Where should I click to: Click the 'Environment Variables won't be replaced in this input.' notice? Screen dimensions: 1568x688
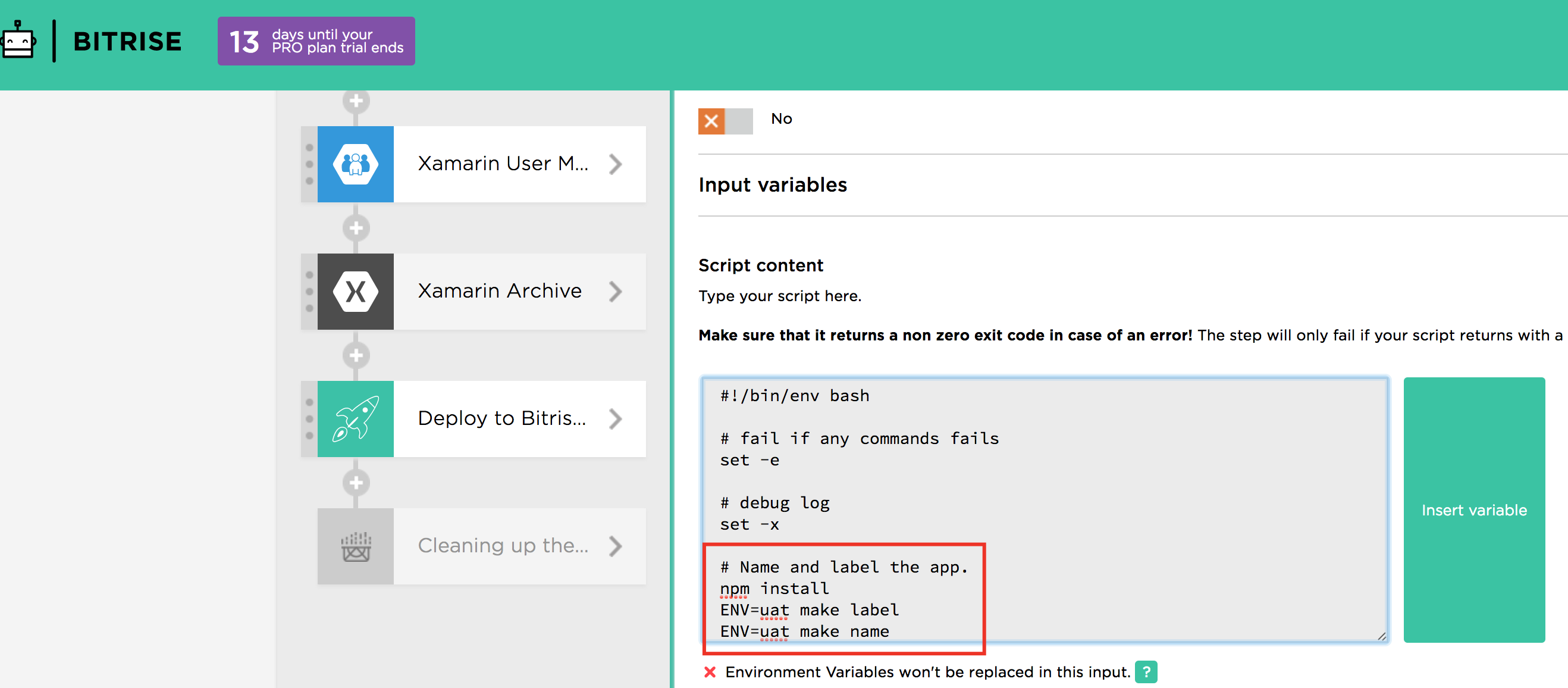[927, 671]
